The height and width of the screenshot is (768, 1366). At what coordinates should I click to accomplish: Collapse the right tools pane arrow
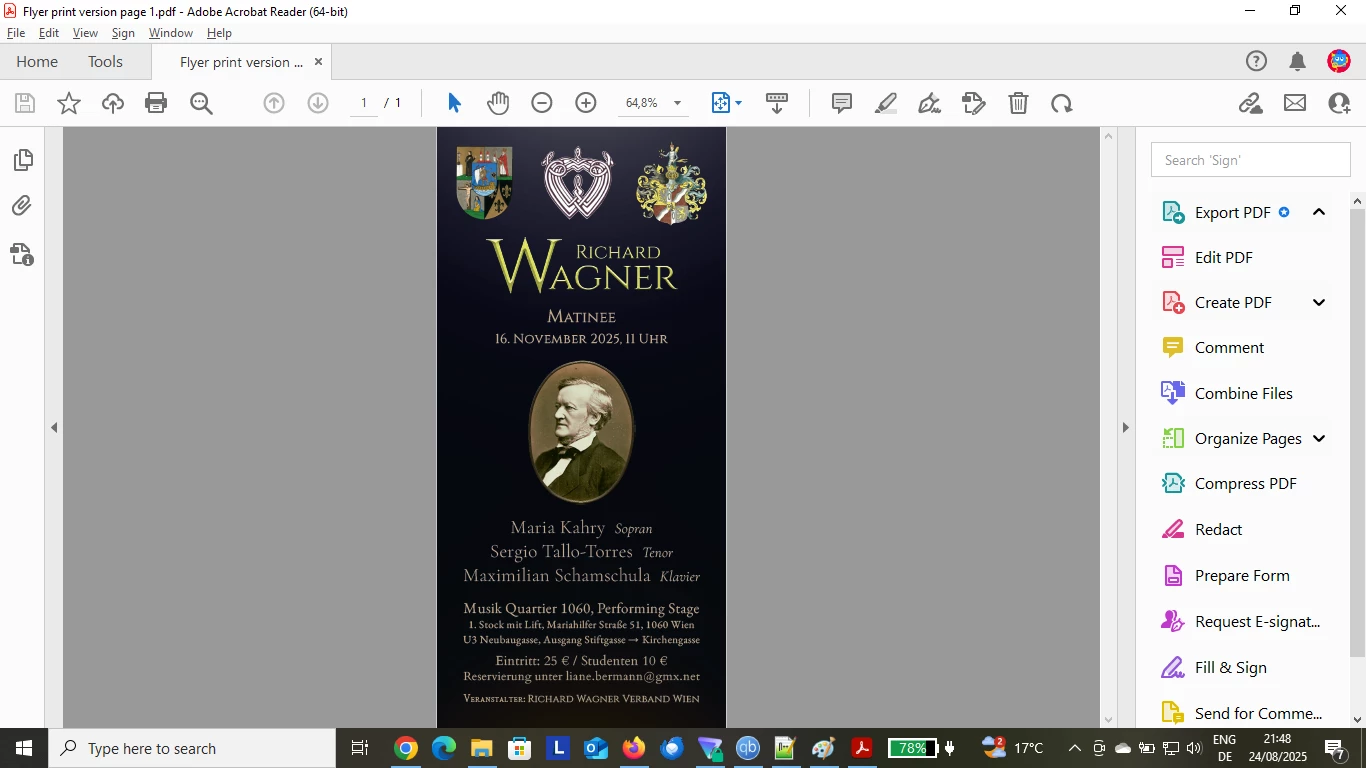[1126, 427]
